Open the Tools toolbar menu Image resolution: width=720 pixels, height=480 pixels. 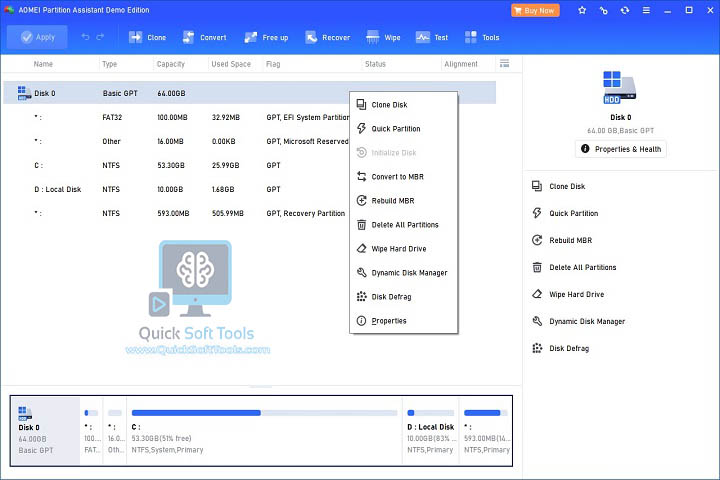(x=482, y=37)
